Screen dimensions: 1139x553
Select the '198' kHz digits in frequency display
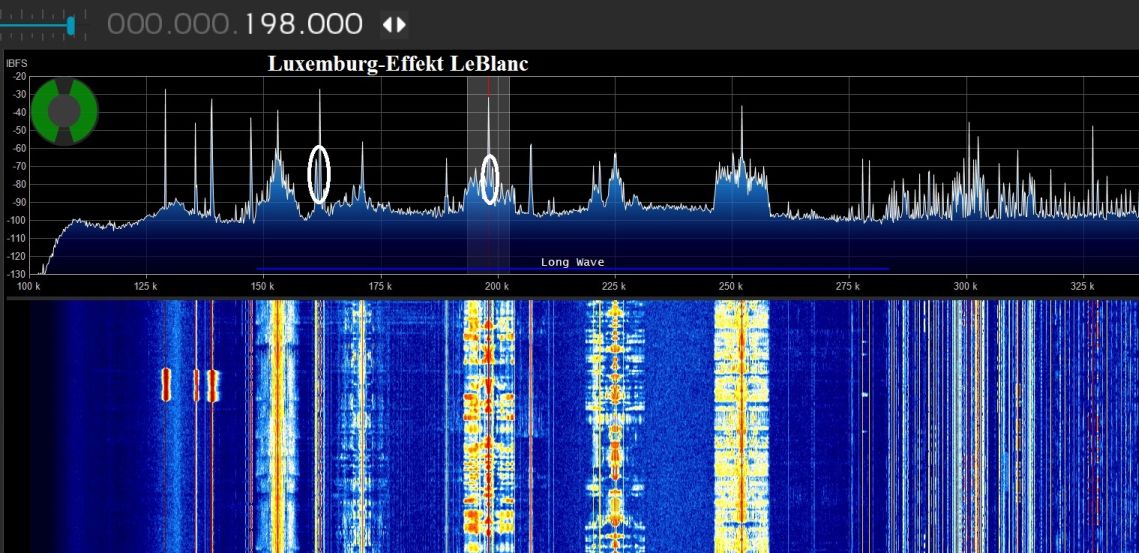click(x=269, y=25)
